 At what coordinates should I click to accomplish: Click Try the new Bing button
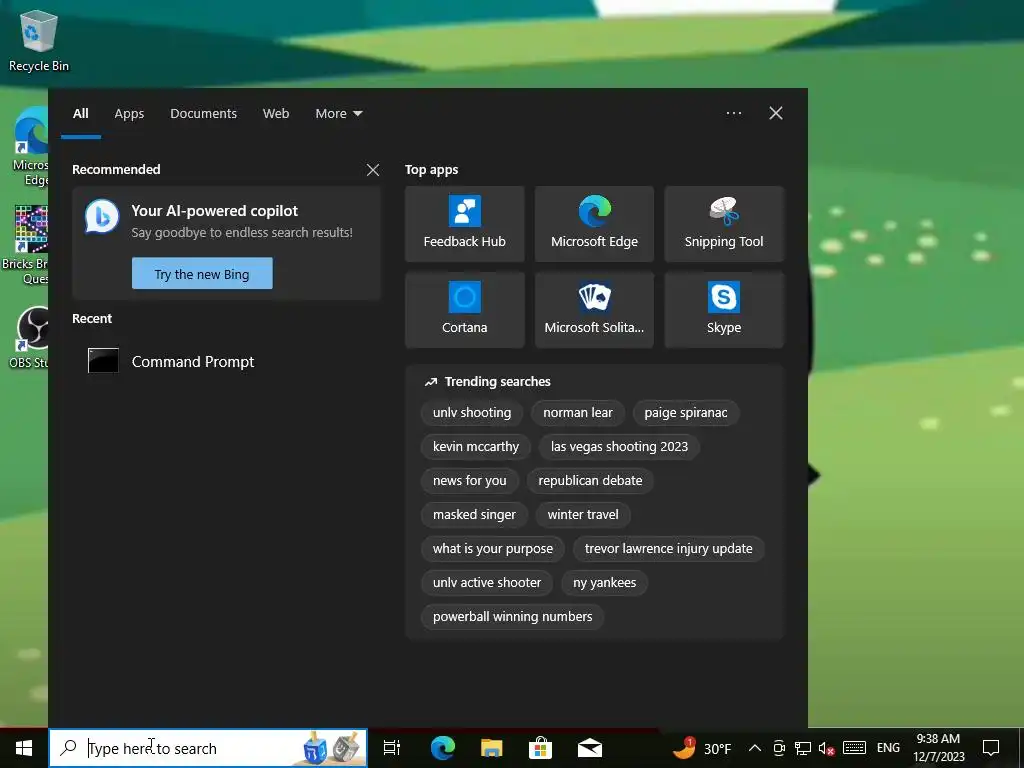[202, 274]
